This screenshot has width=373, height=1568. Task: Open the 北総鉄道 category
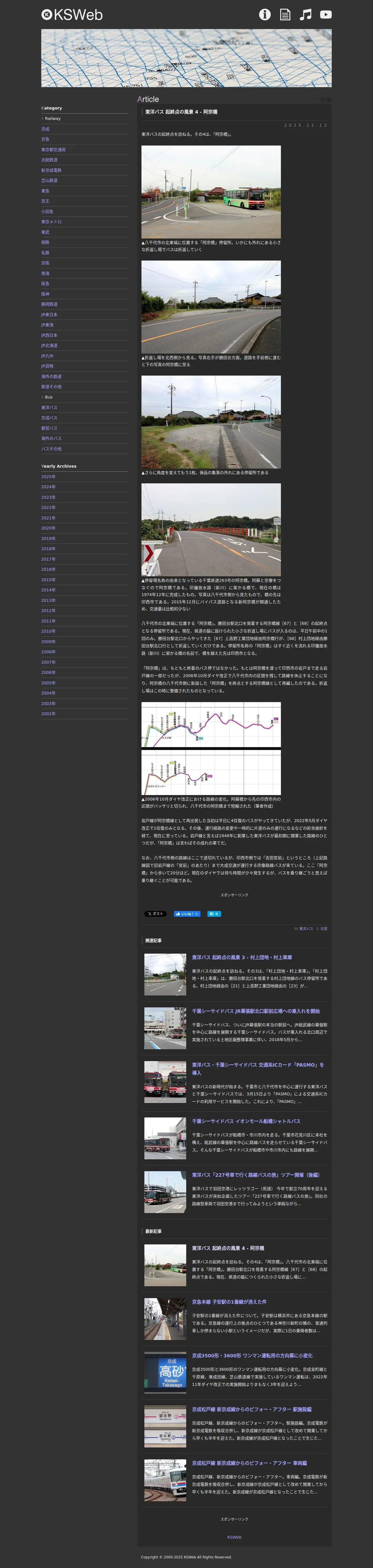click(49, 160)
